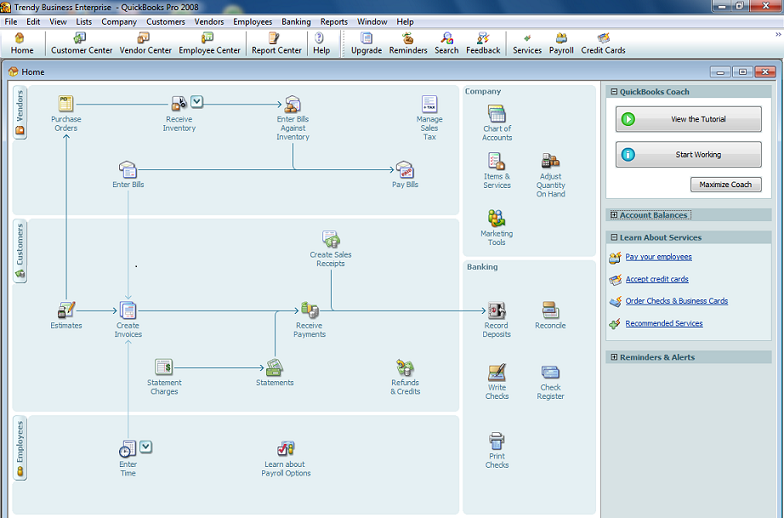Expand the Reminders & Alerts section

click(x=614, y=357)
